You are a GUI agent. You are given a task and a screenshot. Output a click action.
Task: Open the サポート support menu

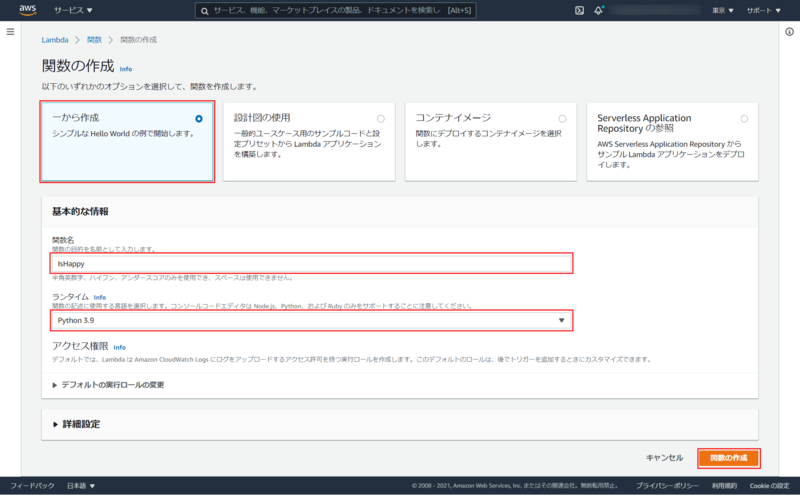point(763,10)
